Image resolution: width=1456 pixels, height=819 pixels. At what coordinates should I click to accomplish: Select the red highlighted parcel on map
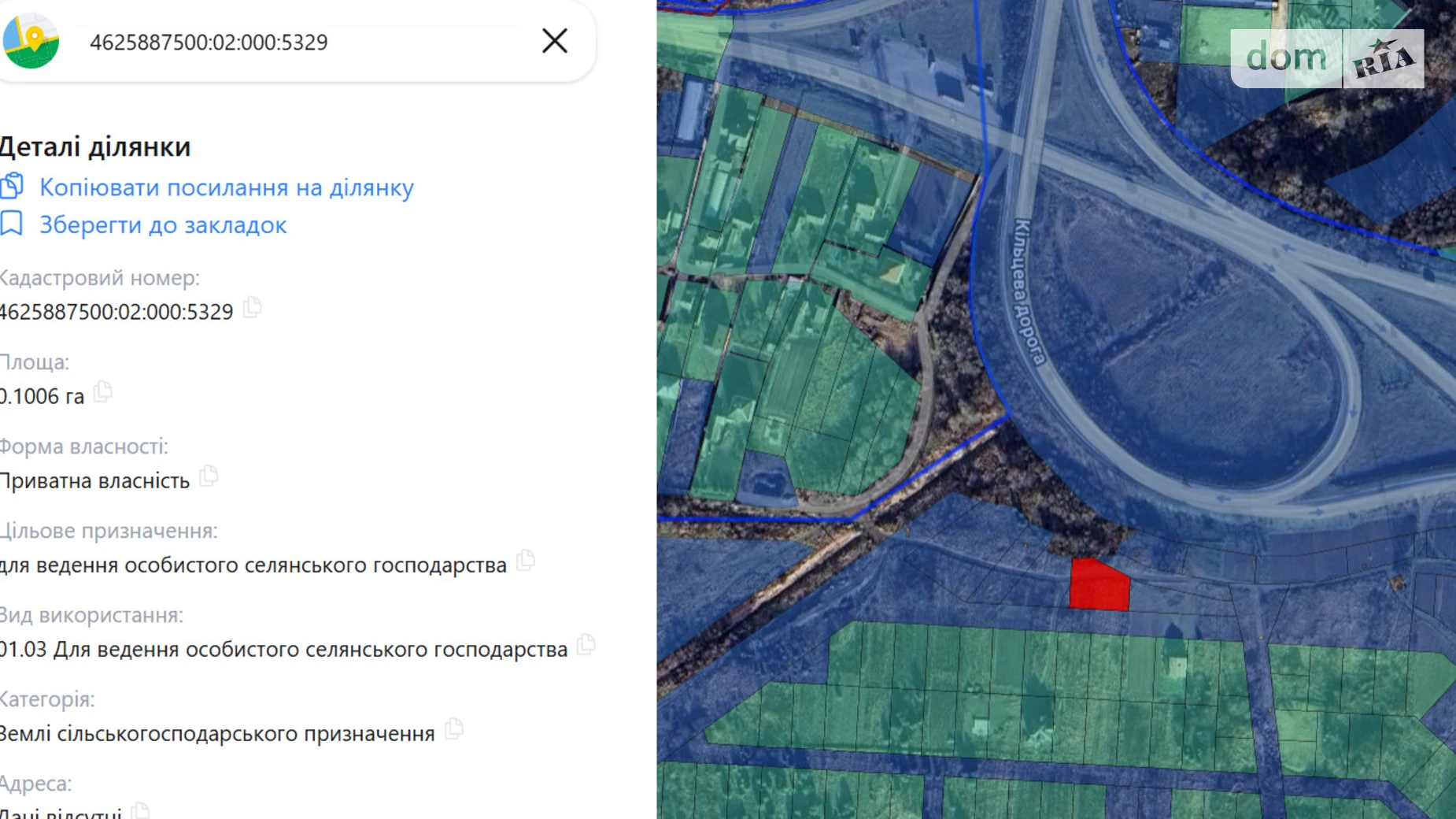coord(1099,585)
